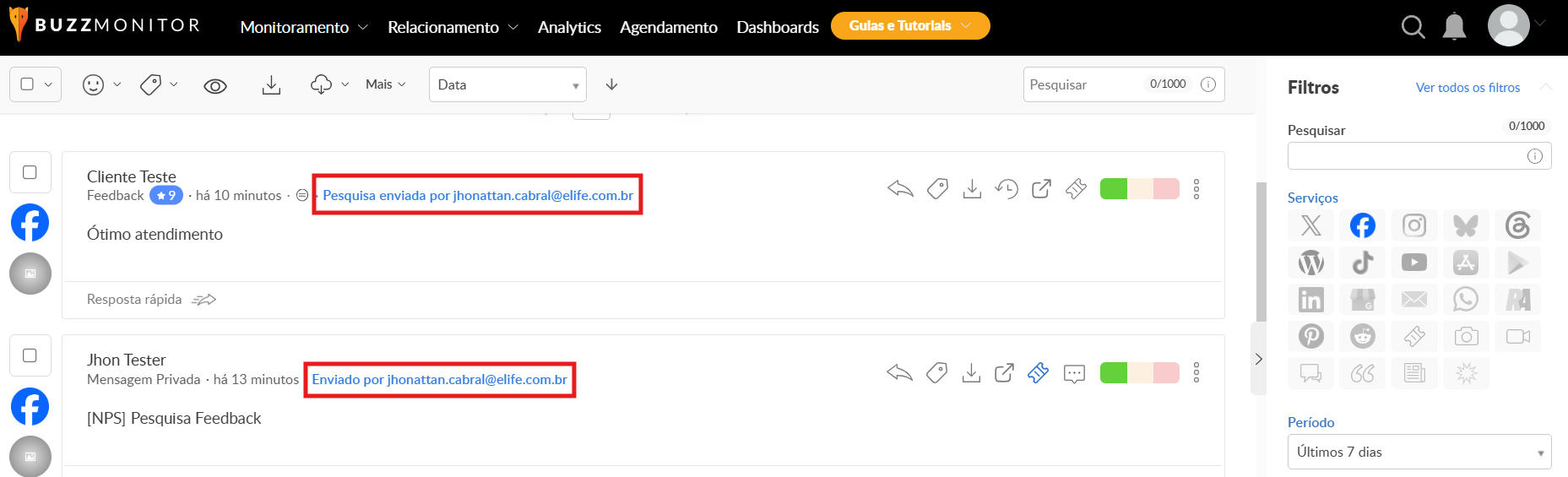Open the Data sort combo box
Image resolution: width=1568 pixels, height=477 pixels.
pyautogui.click(x=507, y=84)
